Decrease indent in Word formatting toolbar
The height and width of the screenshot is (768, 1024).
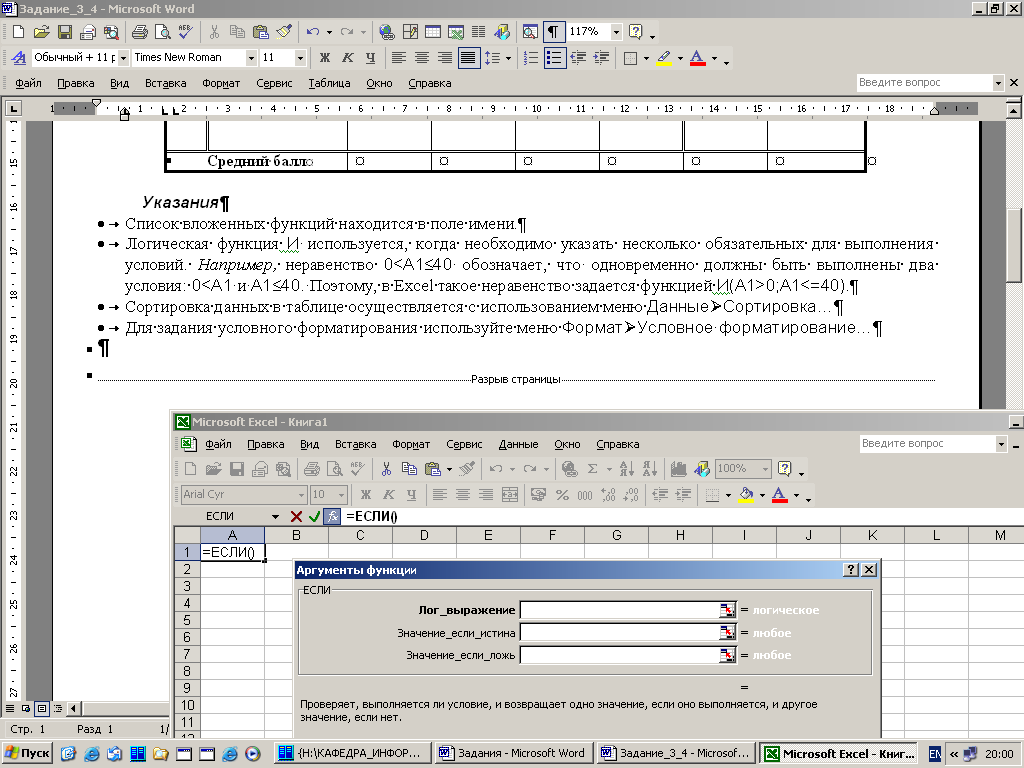point(578,57)
